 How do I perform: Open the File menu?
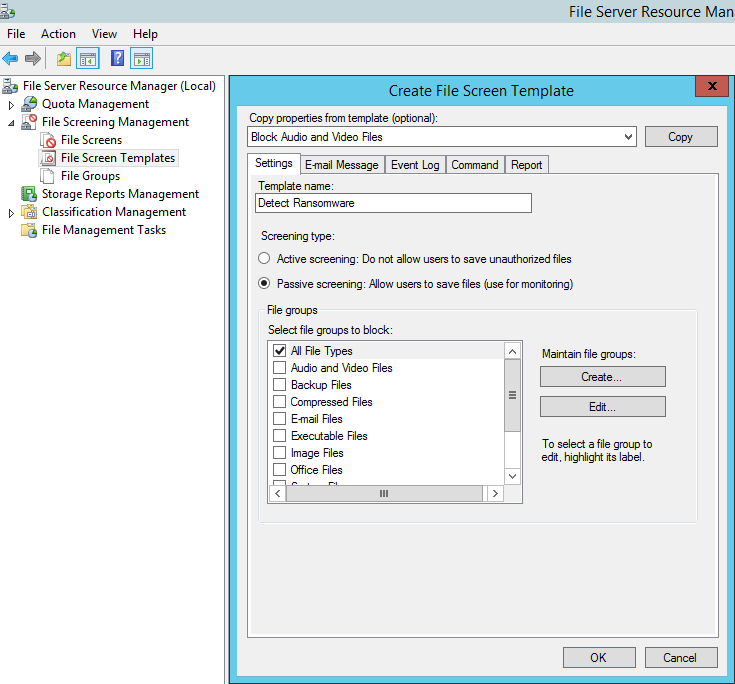(x=16, y=34)
